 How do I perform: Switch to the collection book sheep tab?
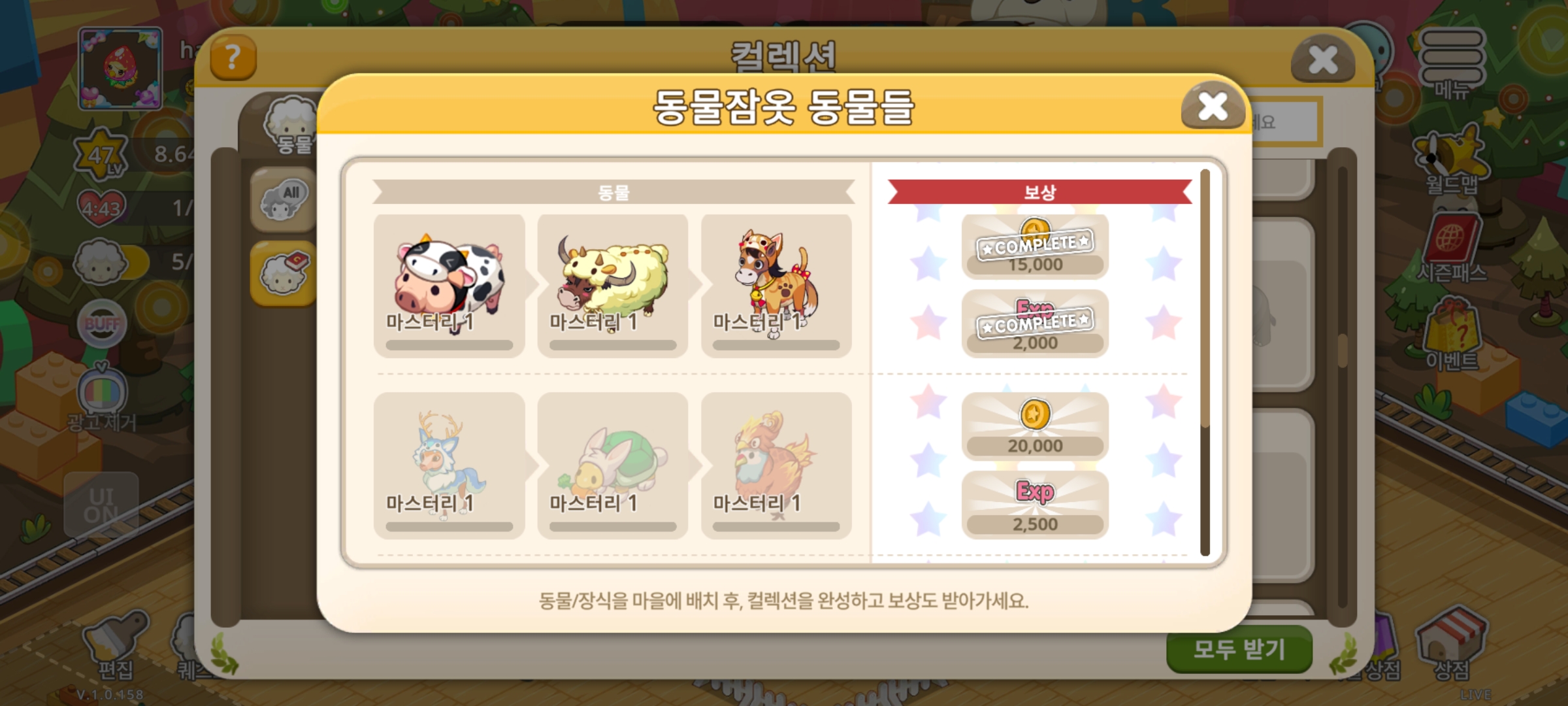283,273
